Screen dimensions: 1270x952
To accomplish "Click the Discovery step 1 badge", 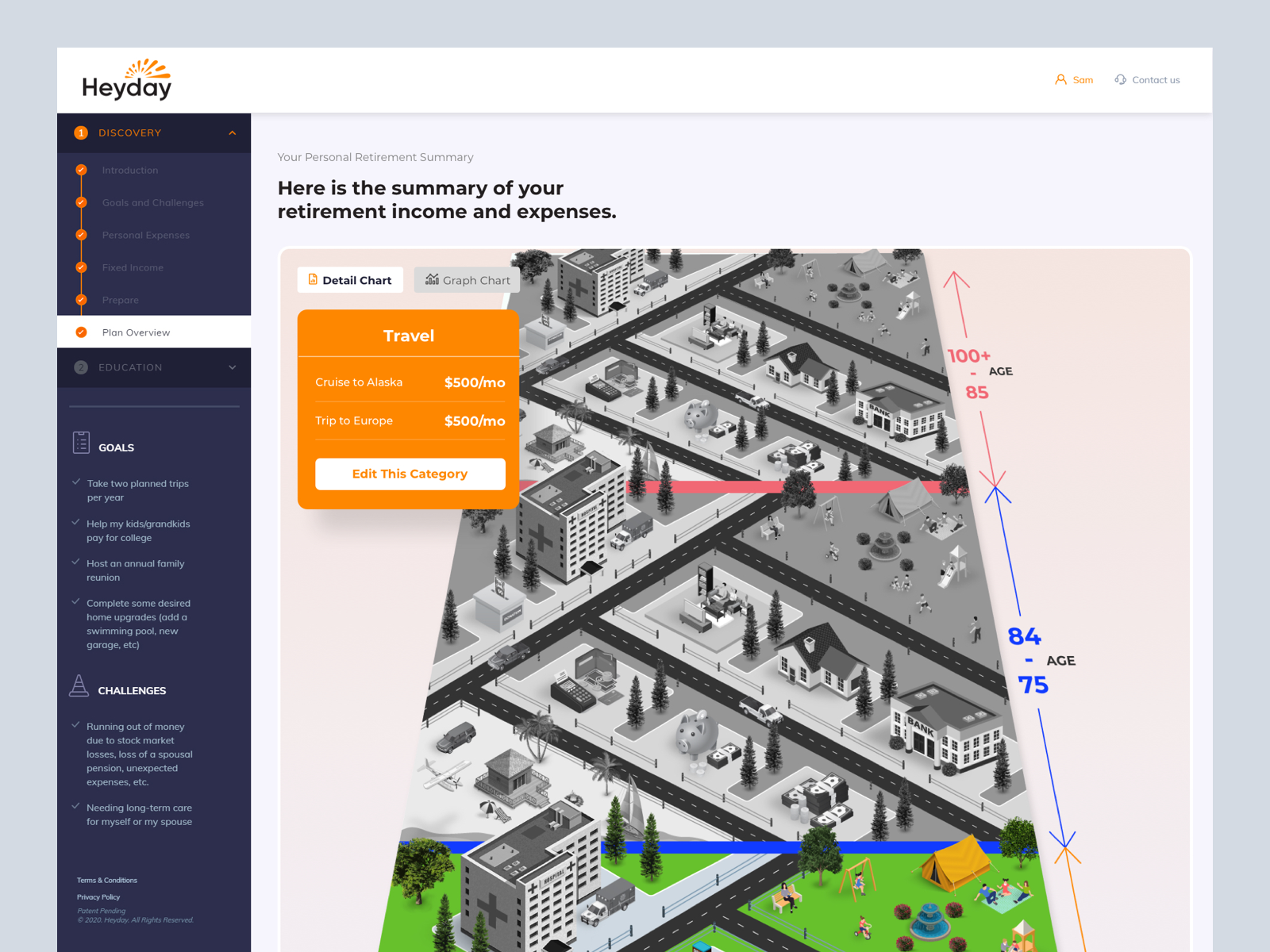I will click(81, 132).
